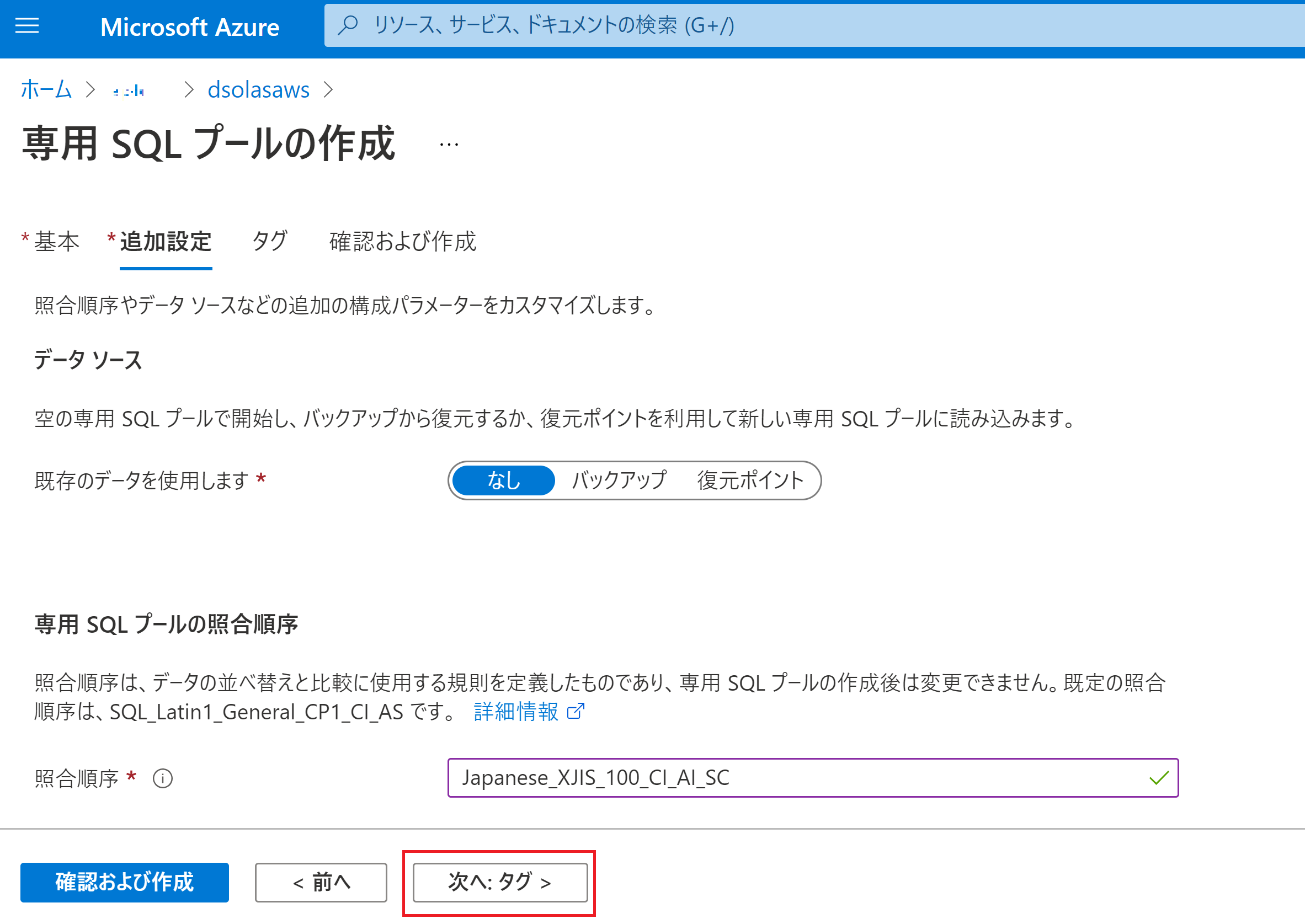
Task: Click the external link icon after 詳細情報
Action: [x=577, y=711]
